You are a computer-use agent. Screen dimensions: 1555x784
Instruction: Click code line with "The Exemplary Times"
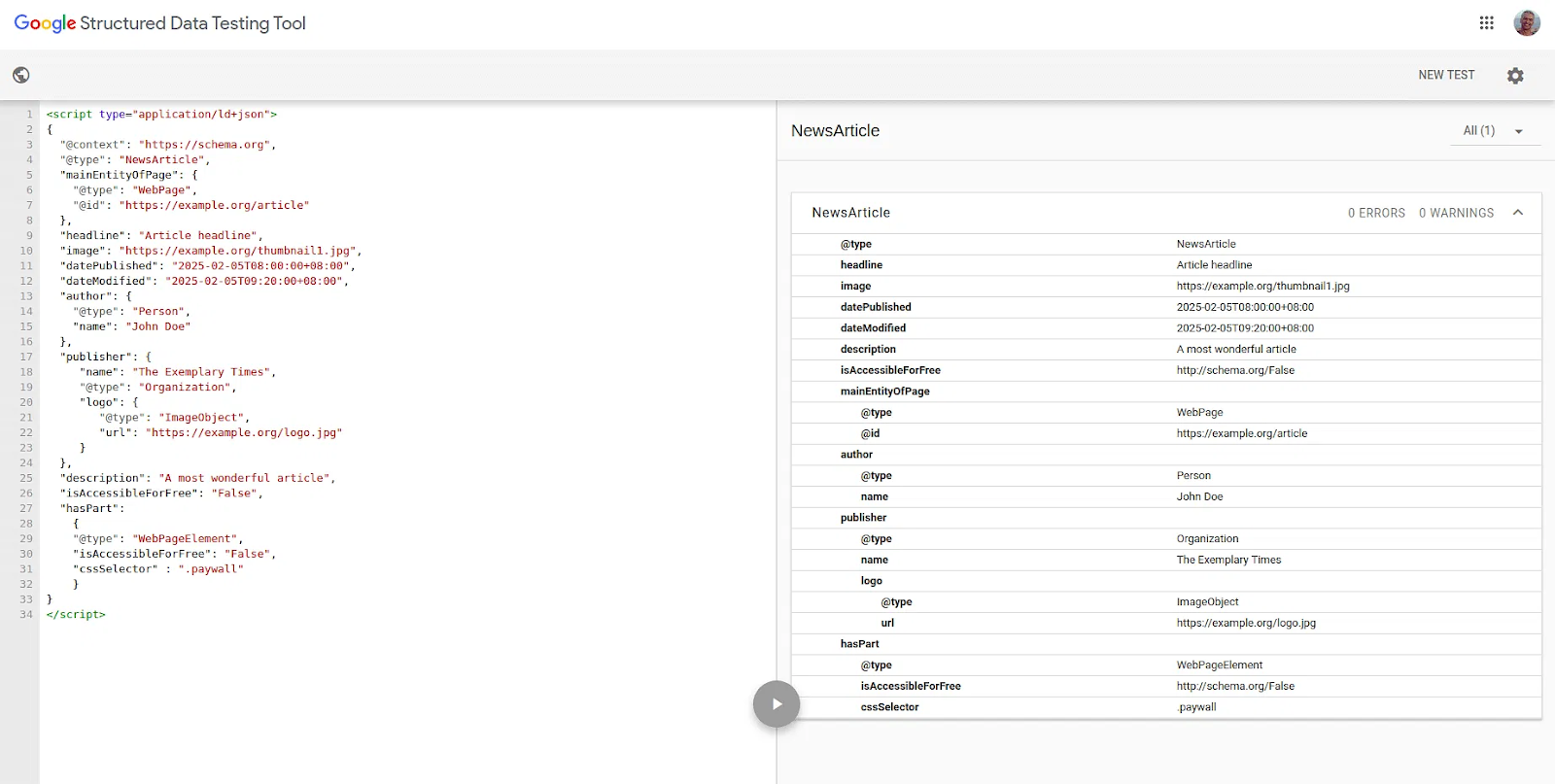tap(178, 372)
